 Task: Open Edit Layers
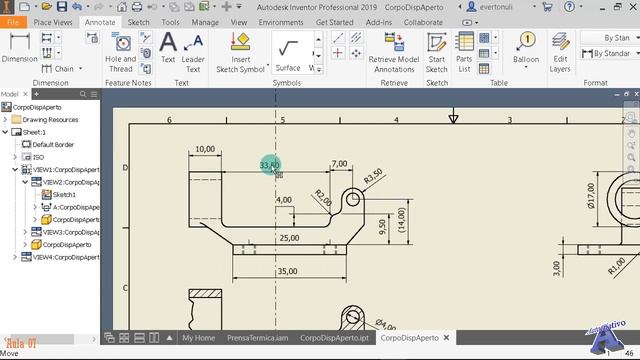pos(560,53)
